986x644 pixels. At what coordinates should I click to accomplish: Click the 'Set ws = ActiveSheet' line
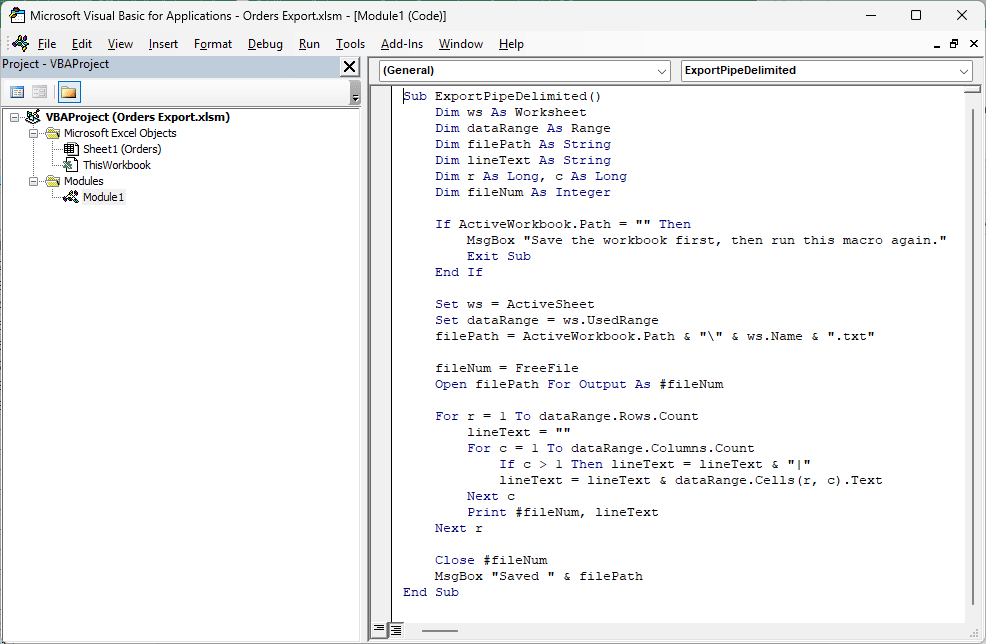pos(514,304)
